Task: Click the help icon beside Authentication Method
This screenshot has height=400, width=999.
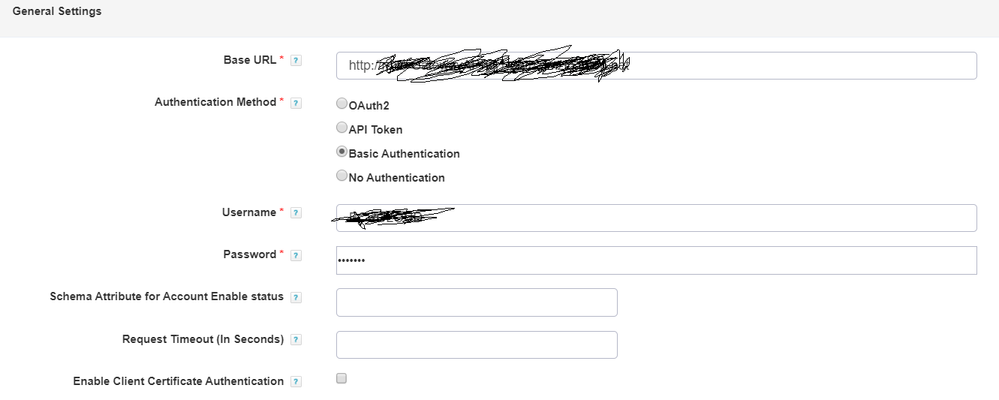Action: (296, 103)
